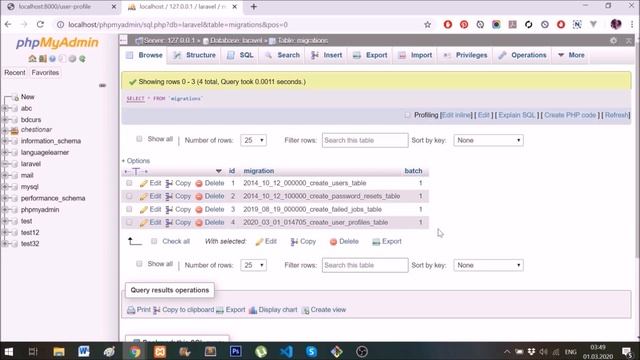Viewport: 640px width, 360px height.
Task: Open the Insert tab
Action: (327, 55)
